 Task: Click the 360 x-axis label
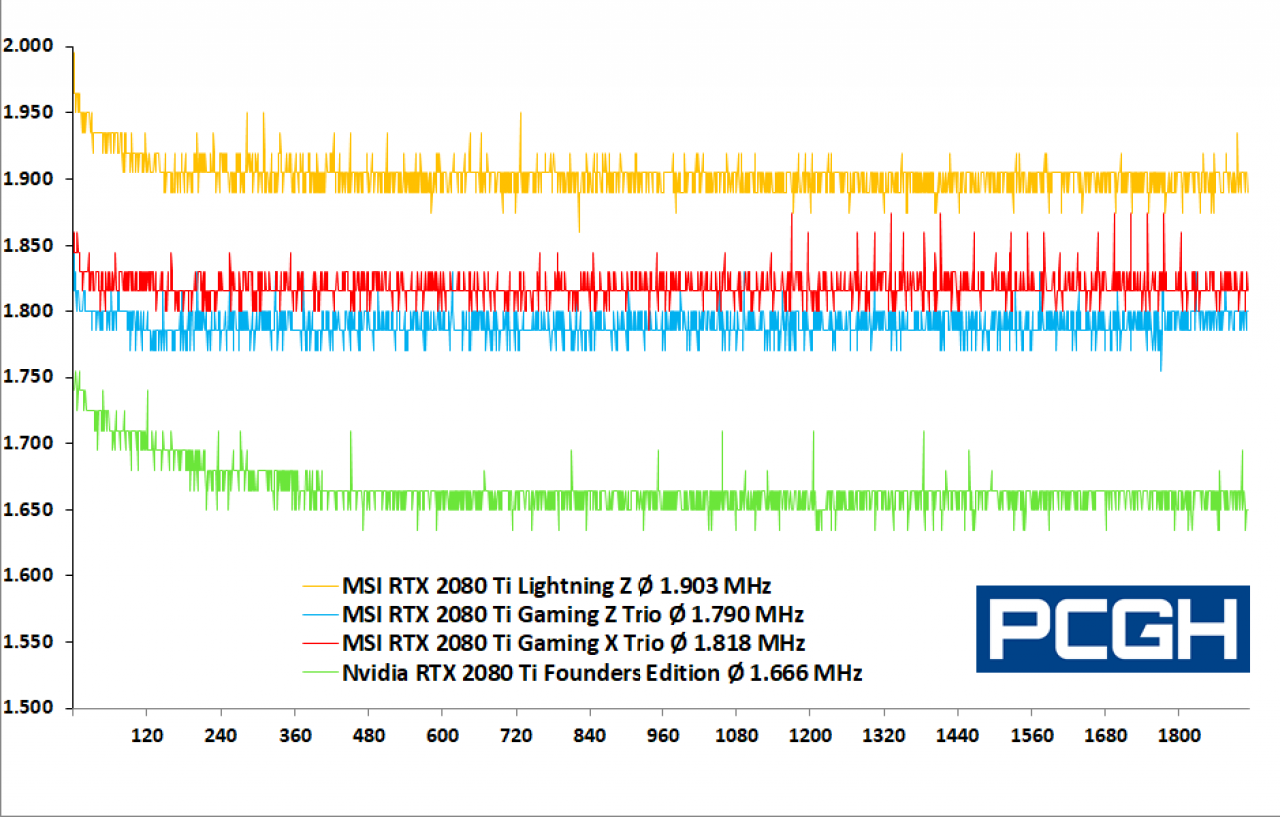pyautogui.click(x=294, y=735)
